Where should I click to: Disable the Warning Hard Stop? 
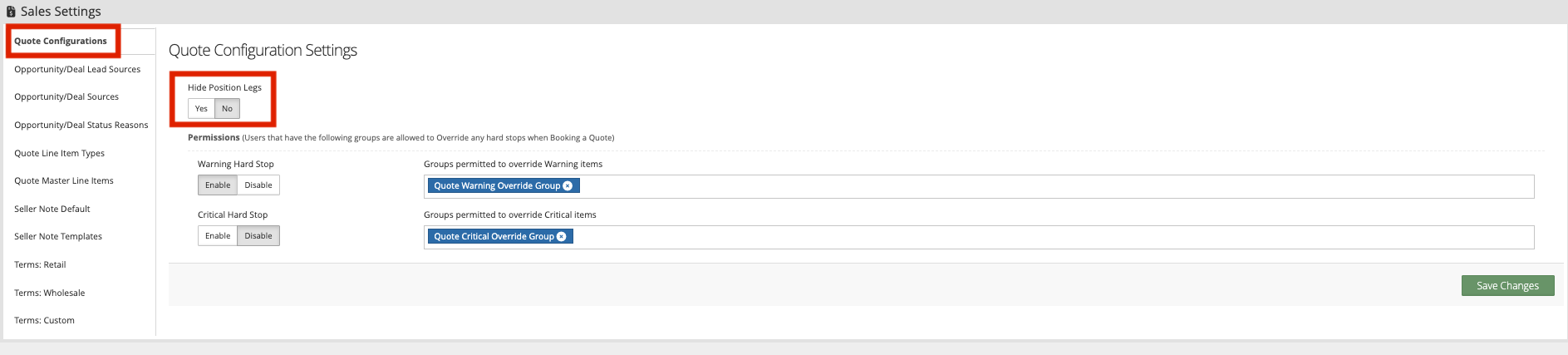[x=258, y=185]
